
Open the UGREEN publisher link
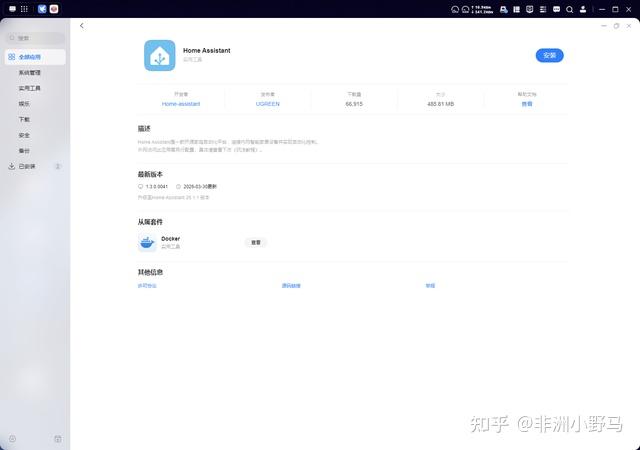click(268, 104)
